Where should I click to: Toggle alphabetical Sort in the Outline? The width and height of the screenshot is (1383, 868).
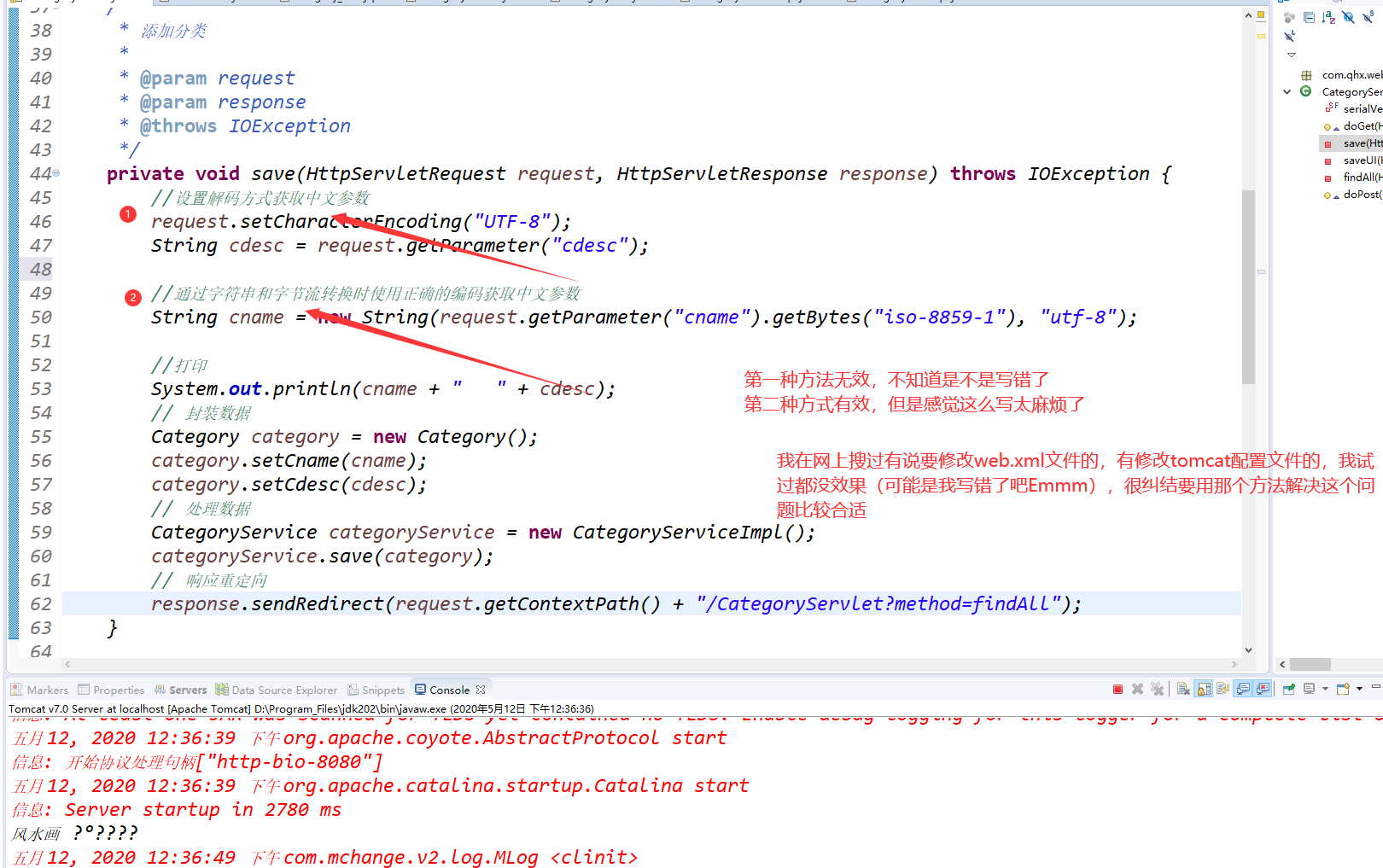point(1328,17)
